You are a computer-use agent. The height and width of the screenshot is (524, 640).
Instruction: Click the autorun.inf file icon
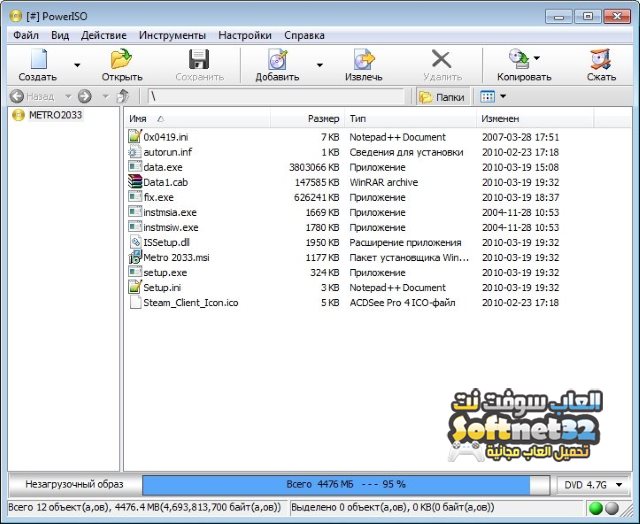tap(135, 152)
